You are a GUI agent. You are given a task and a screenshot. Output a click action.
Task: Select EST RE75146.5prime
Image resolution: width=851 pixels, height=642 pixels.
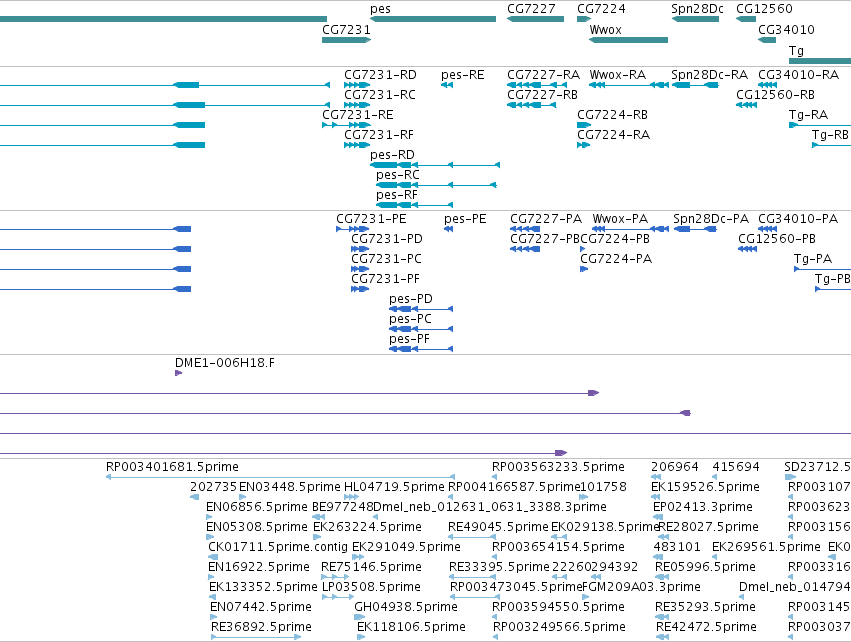[371, 568]
